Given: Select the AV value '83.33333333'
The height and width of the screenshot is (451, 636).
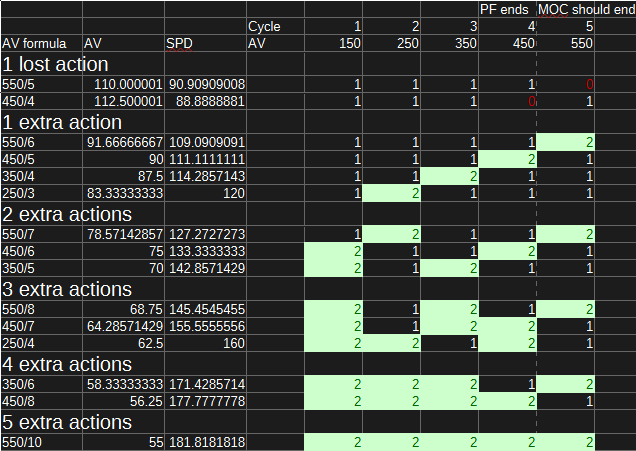Looking at the screenshot, I should coord(123,193).
